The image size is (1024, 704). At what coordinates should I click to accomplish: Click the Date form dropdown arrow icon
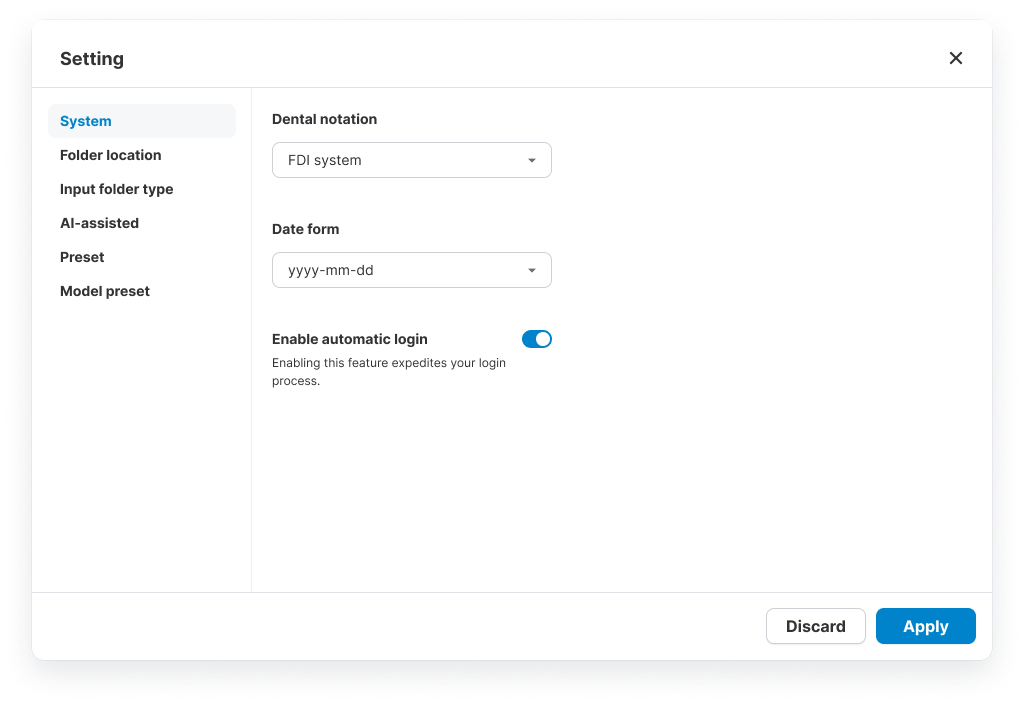[x=532, y=270]
